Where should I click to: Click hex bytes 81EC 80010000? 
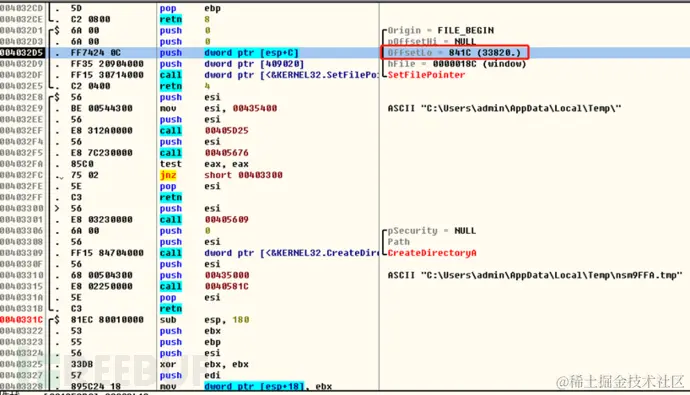107,320
